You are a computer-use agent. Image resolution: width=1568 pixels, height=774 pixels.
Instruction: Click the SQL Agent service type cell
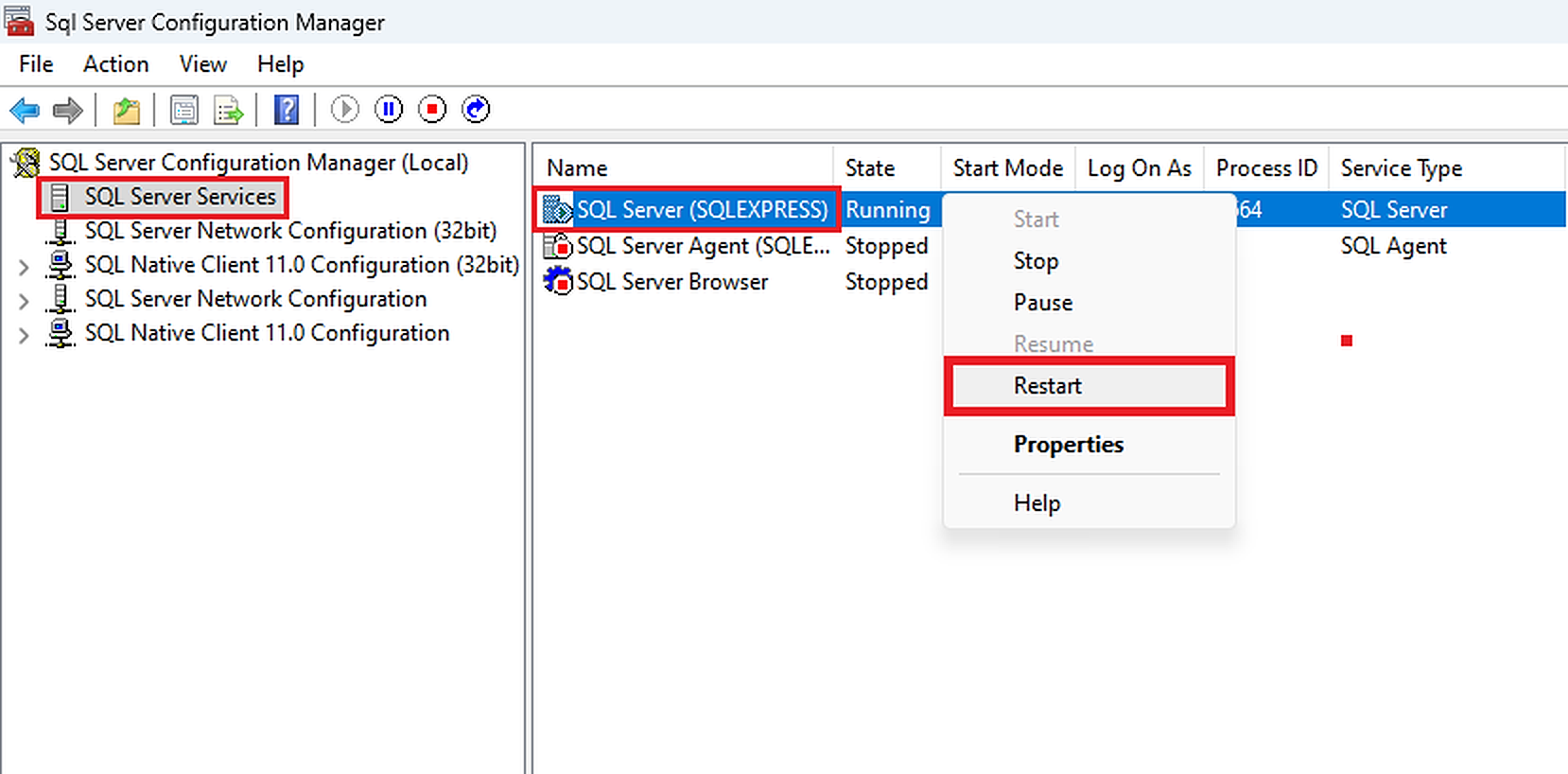pyautogui.click(x=1393, y=246)
